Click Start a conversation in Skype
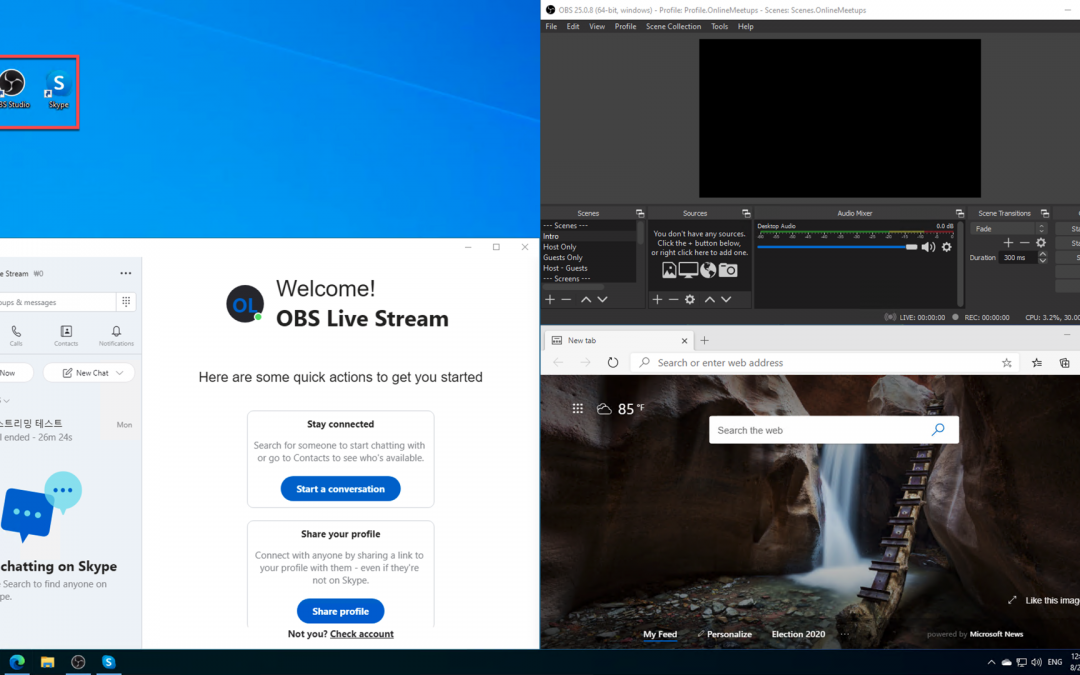1080x675 pixels. tap(340, 488)
